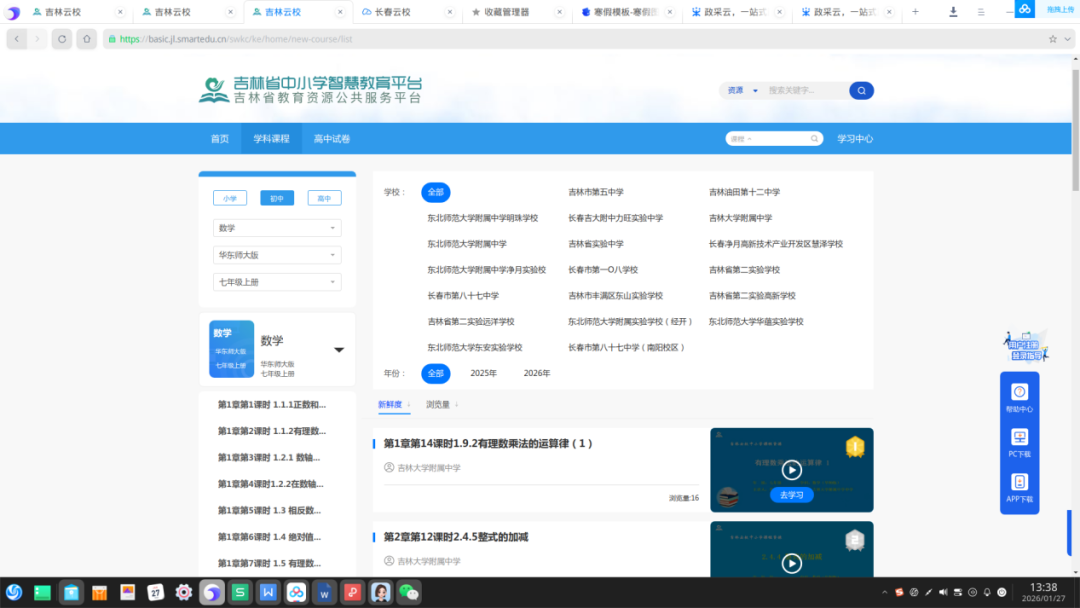The width and height of the screenshot is (1080, 608).
Task: Sort the course list by 浏览量
Action: tap(442, 404)
